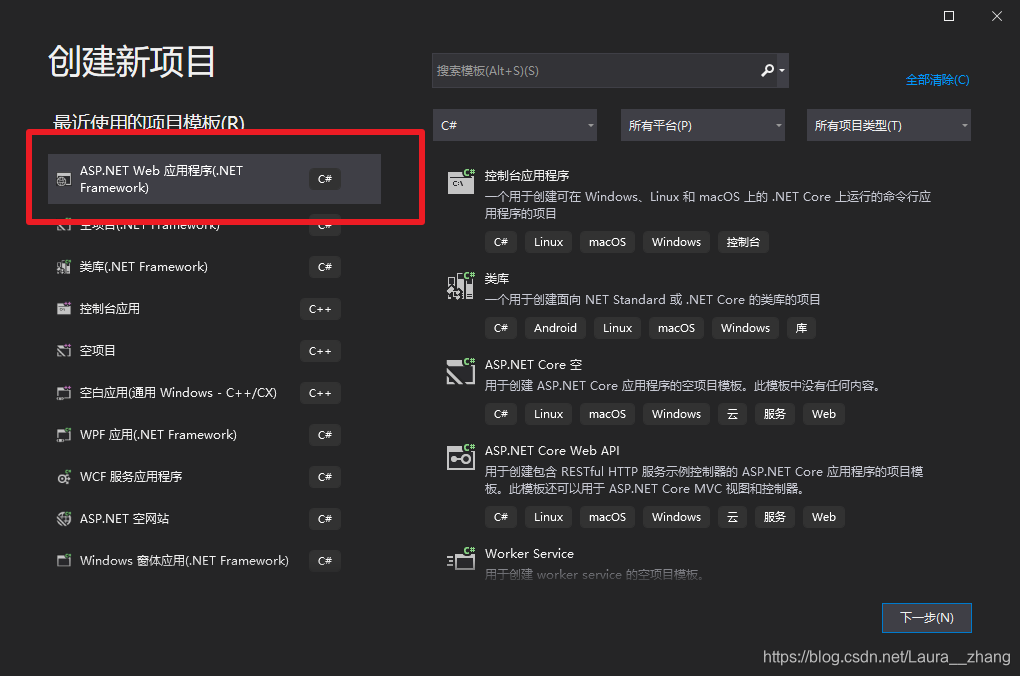Maximize the create new project dialog

[949, 16]
